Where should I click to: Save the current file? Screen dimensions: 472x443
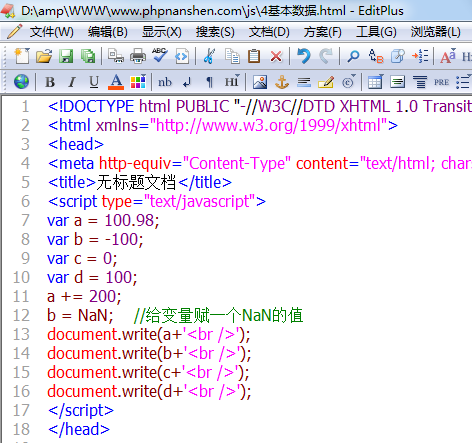[66, 56]
